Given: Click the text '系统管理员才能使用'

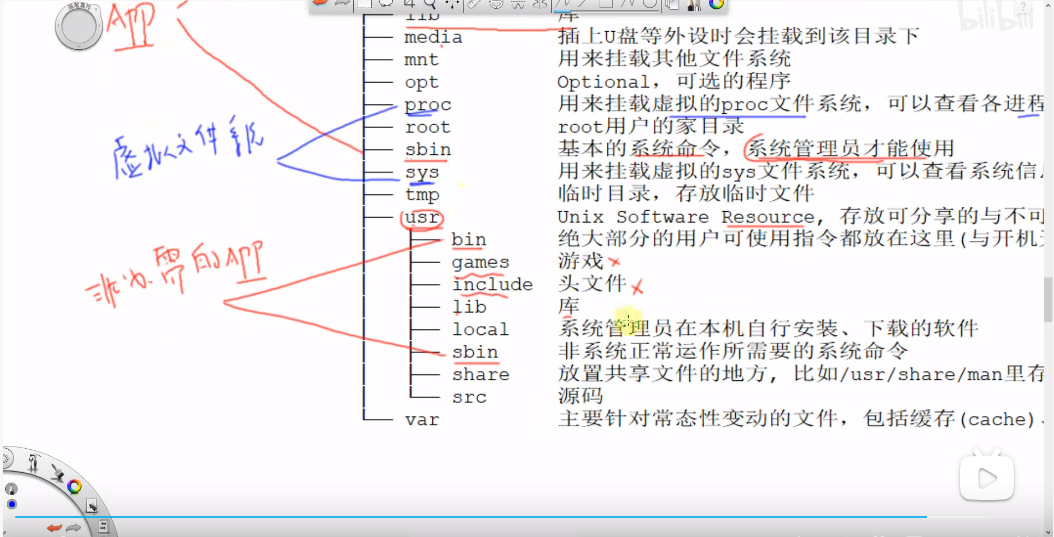Looking at the screenshot, I should click(x=850, y=149).
